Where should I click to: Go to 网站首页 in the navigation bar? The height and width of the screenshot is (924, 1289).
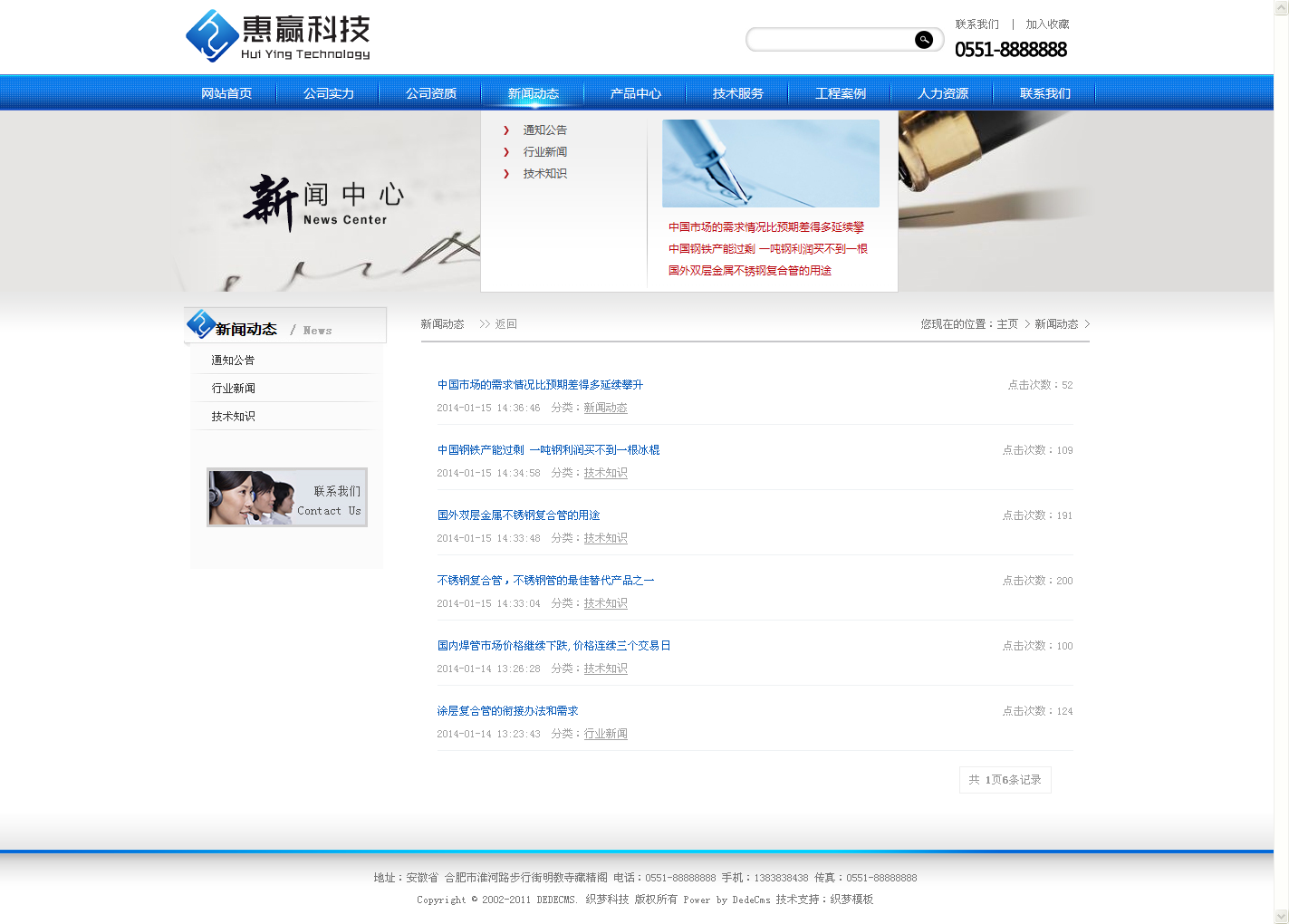point(226,93)
